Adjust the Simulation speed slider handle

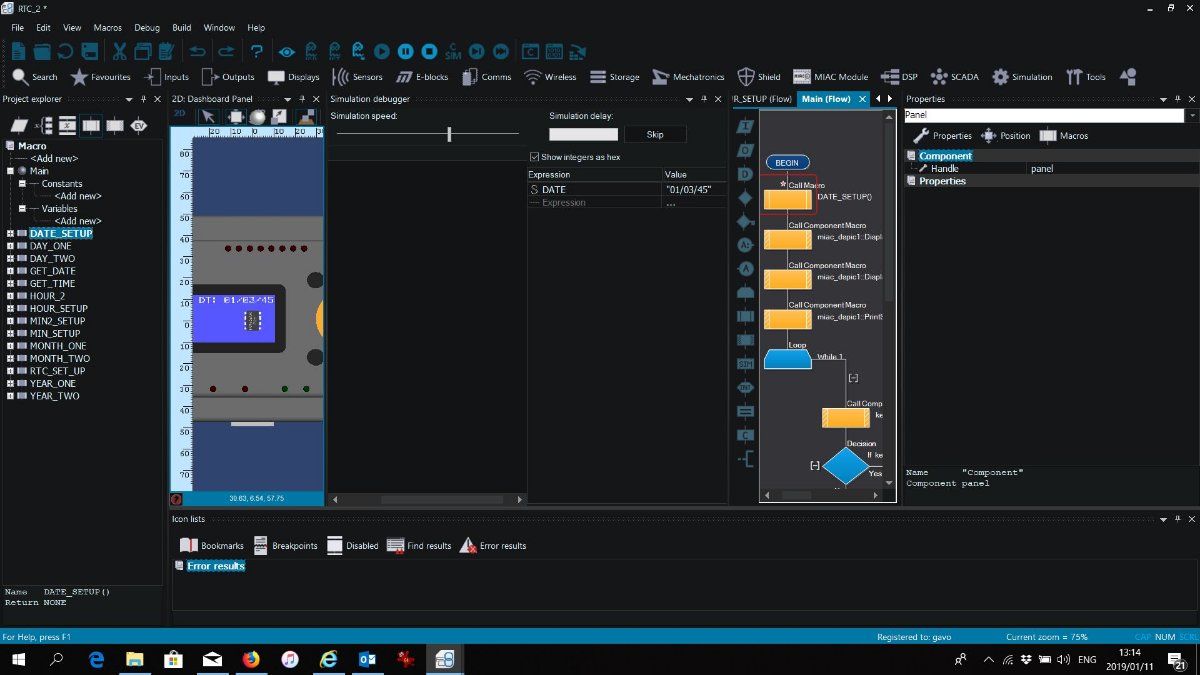449,134
